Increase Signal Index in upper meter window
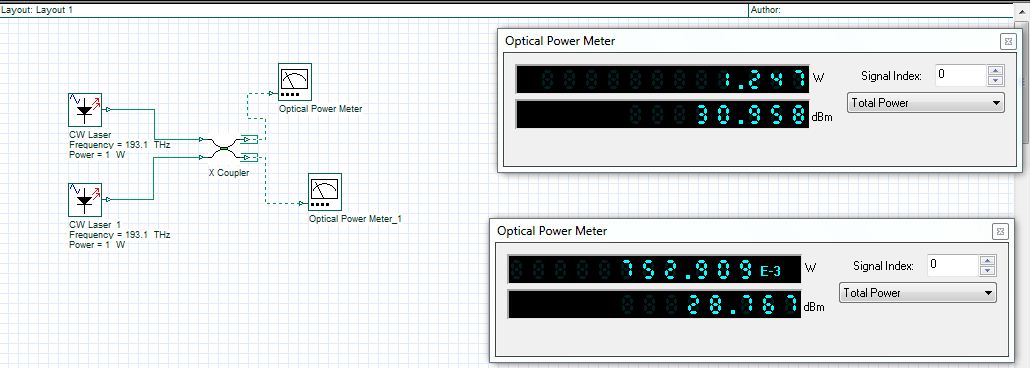The width and height of the screenshot is (1030, 368). (x=996, y=71)
